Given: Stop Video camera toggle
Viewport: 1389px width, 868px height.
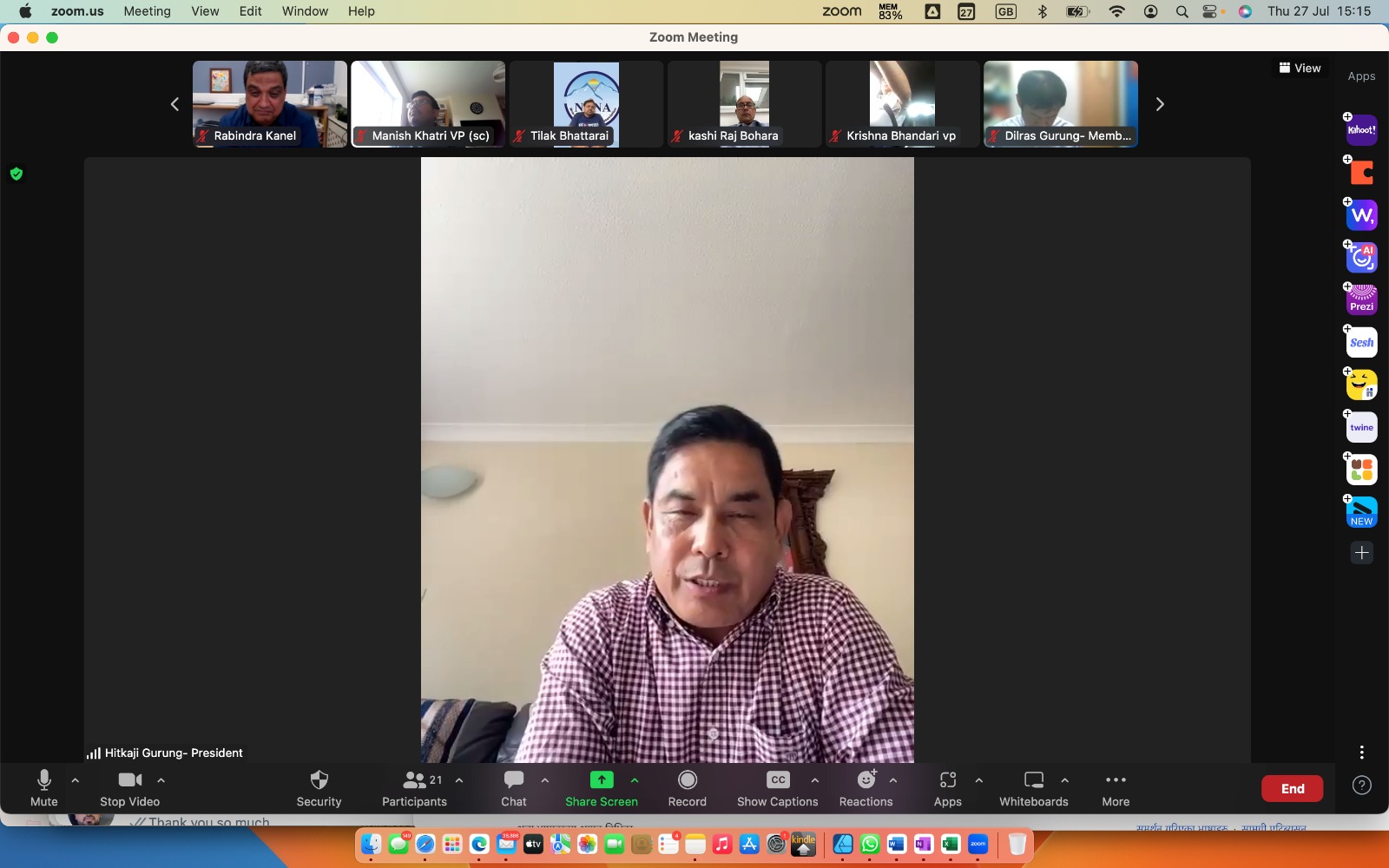Looking at the screenshot, I should [129, 780].
